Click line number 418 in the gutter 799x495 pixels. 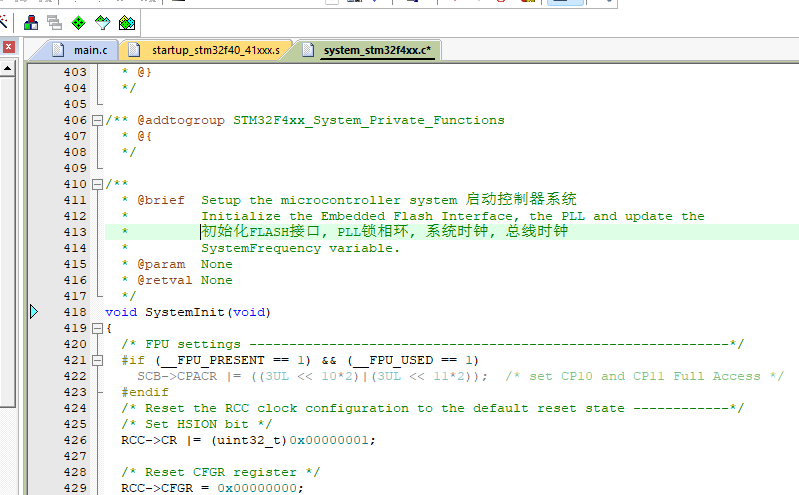[x=75, y=312]
